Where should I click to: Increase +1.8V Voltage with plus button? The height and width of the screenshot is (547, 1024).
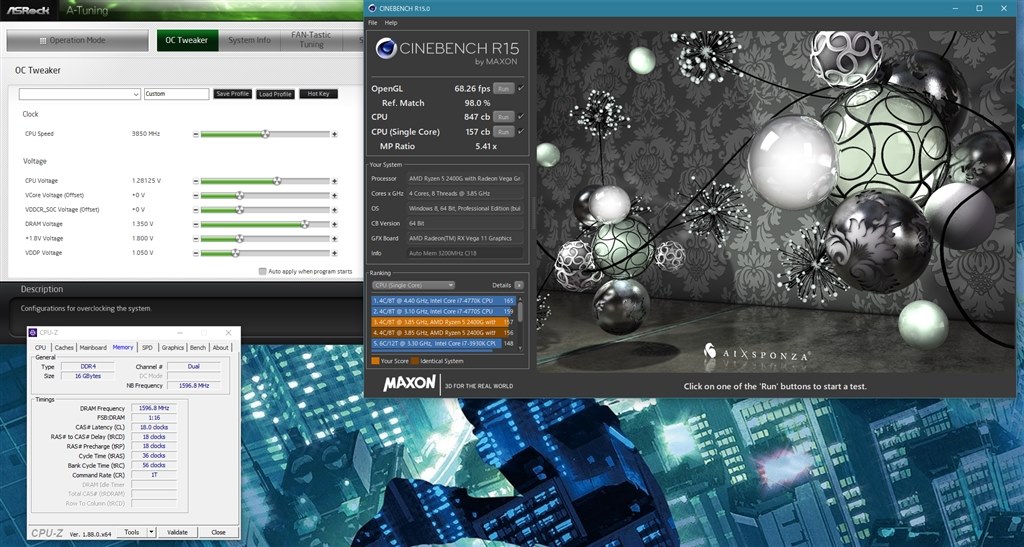pyautogui.click(x=334, y=239)
